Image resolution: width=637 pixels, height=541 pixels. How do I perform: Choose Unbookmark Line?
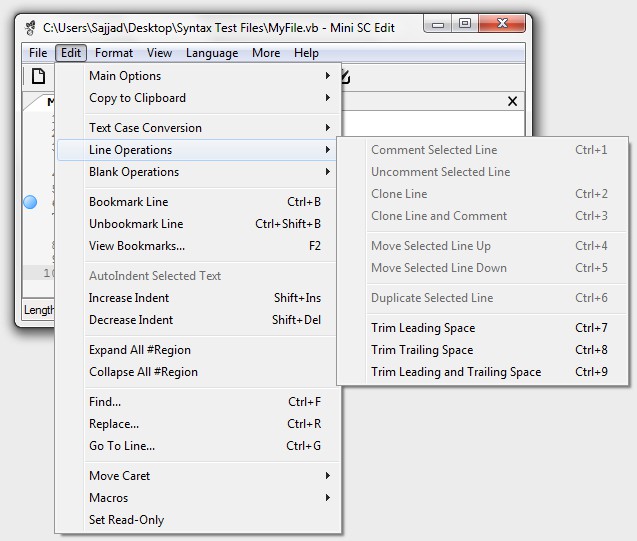coord(197,224)
